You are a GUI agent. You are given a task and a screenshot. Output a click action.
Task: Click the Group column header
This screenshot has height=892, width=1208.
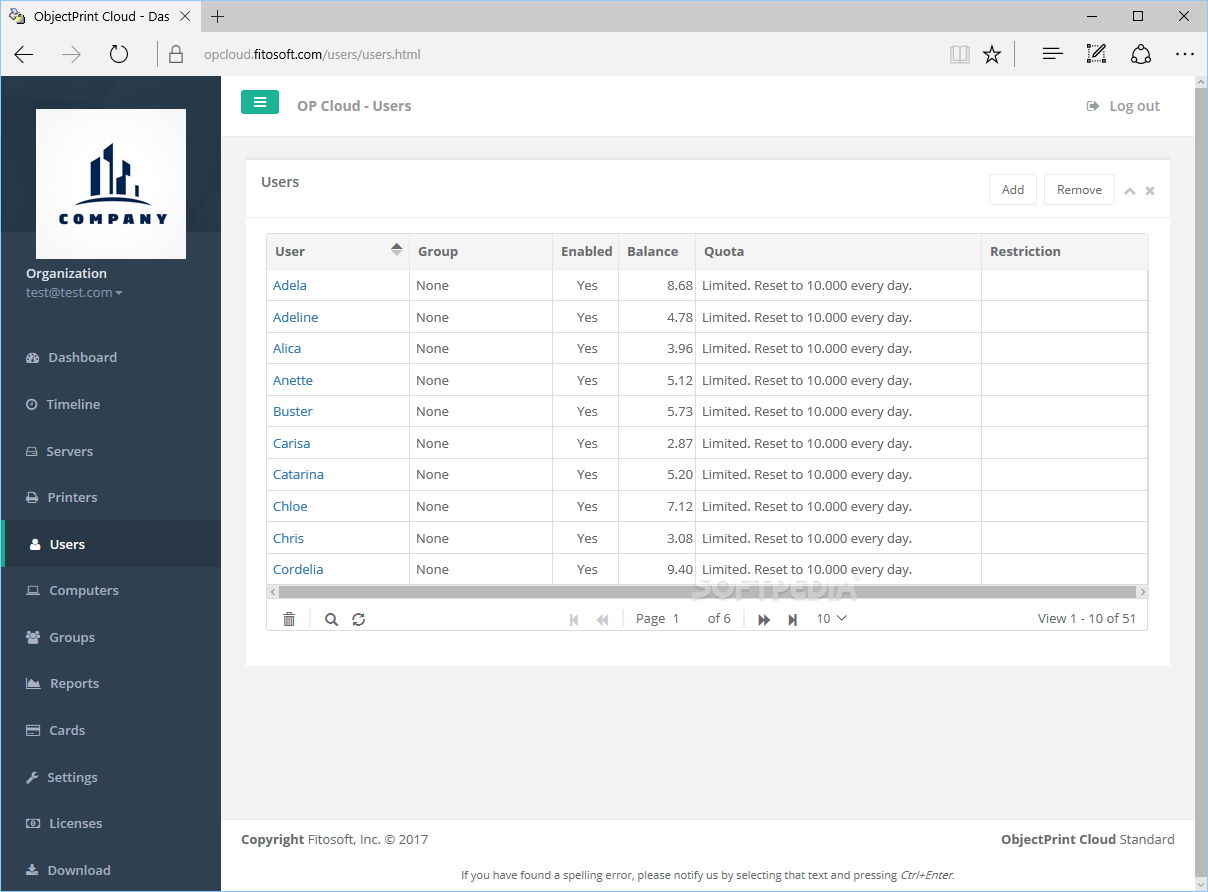[481, 251]
